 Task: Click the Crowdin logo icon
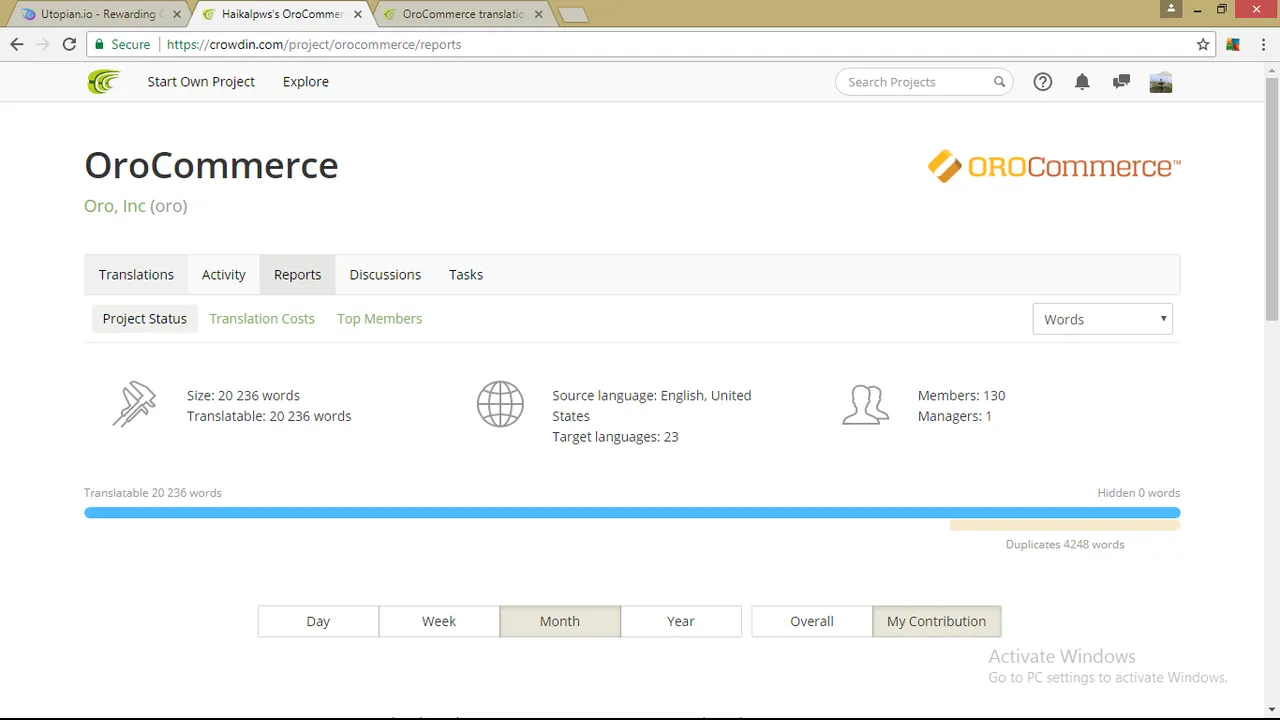click(103, 82)
